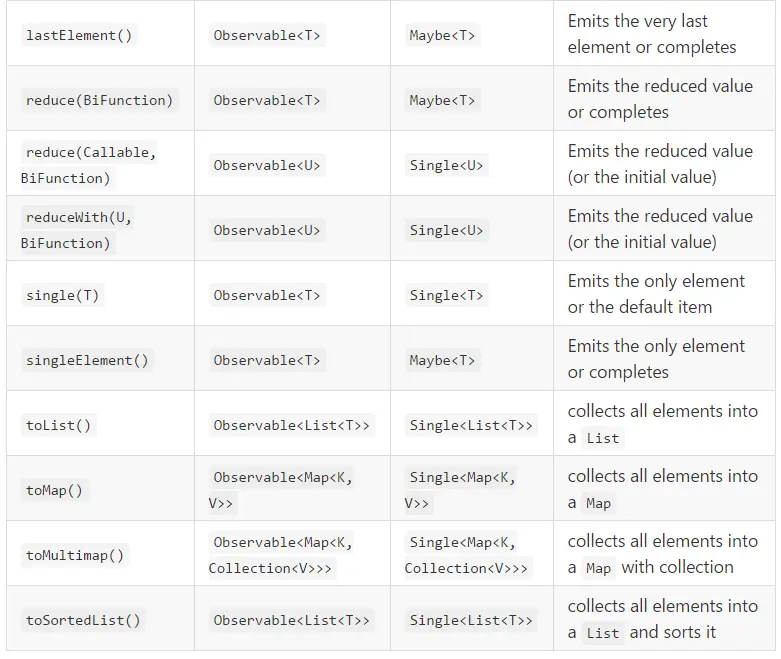Select the reduce(BiFunction) operator cell

point(100,100)
